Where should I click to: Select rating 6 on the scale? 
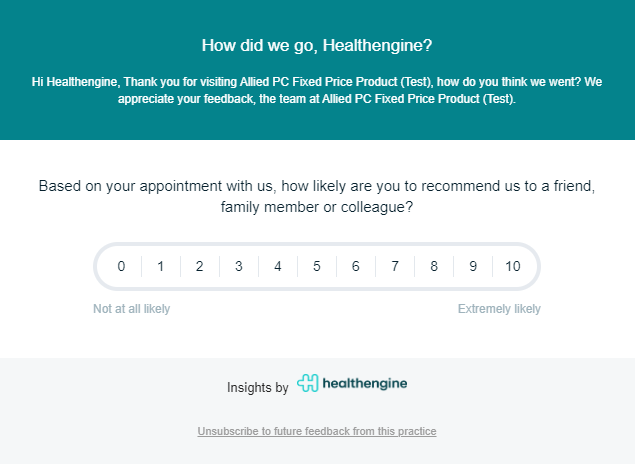pyautogui.click(x=355, y=266)
